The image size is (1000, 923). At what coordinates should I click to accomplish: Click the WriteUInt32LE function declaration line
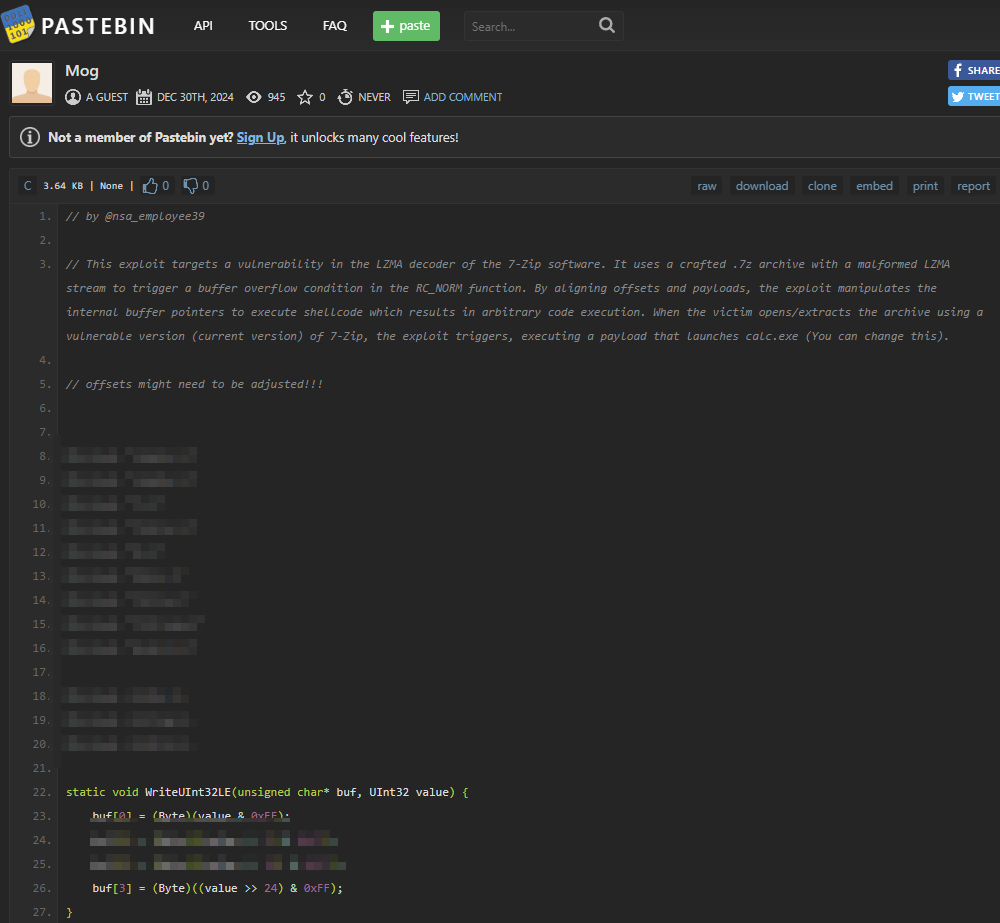pyautogui.click(x=267, y=792)
